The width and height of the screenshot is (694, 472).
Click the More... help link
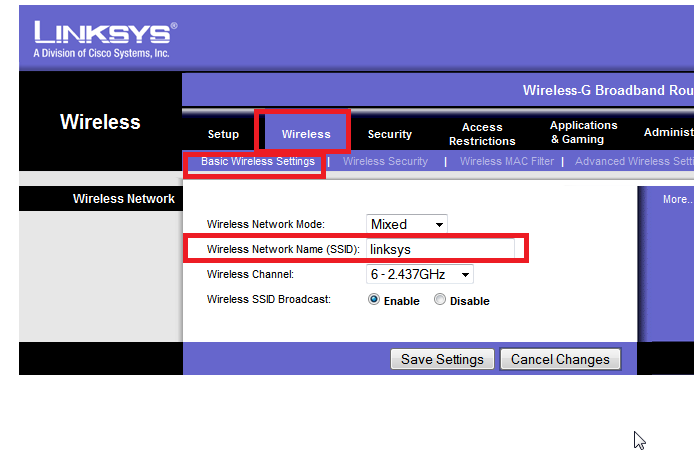click(677, 199)
